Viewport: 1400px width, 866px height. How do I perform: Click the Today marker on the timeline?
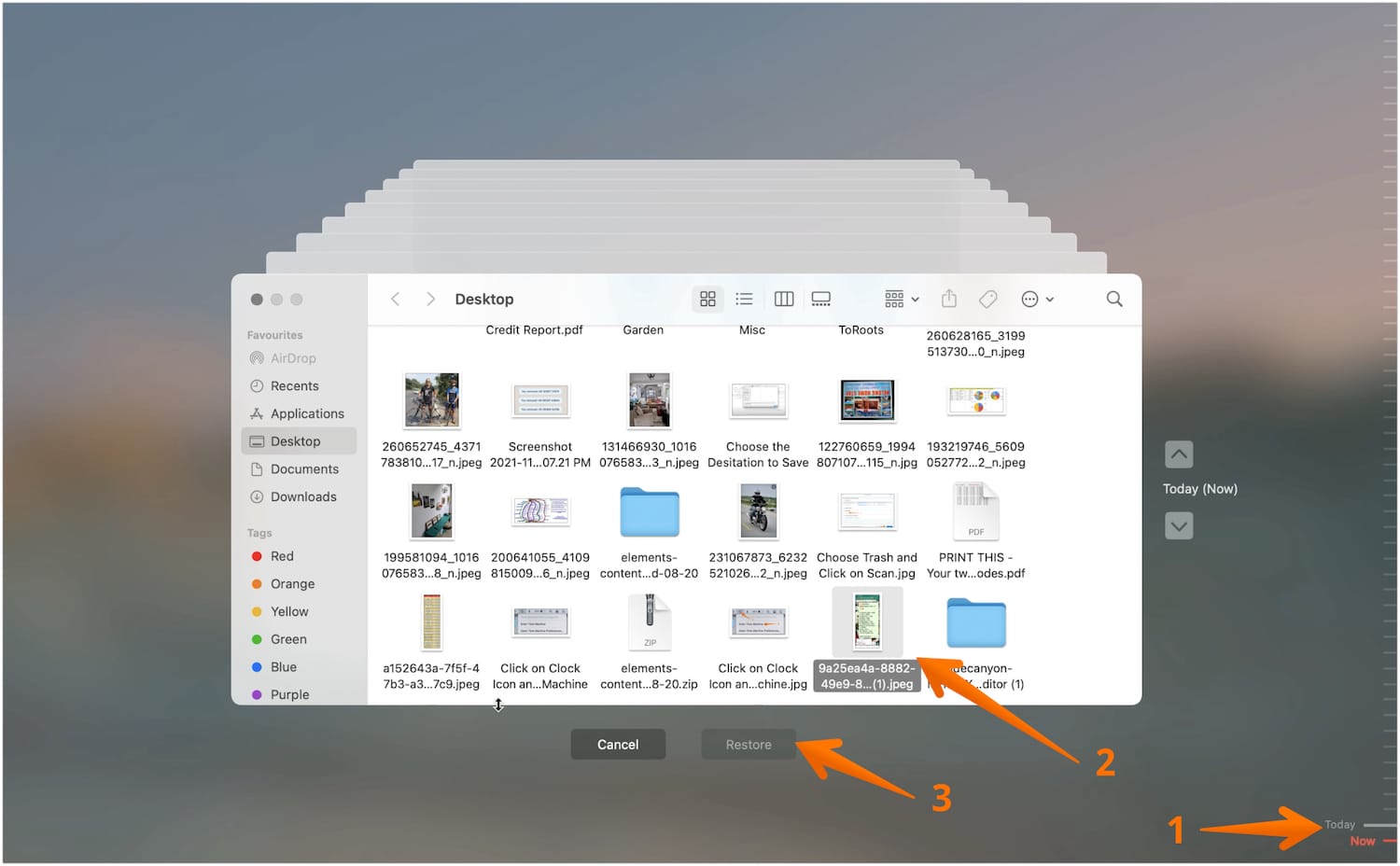coord(1338,824)
